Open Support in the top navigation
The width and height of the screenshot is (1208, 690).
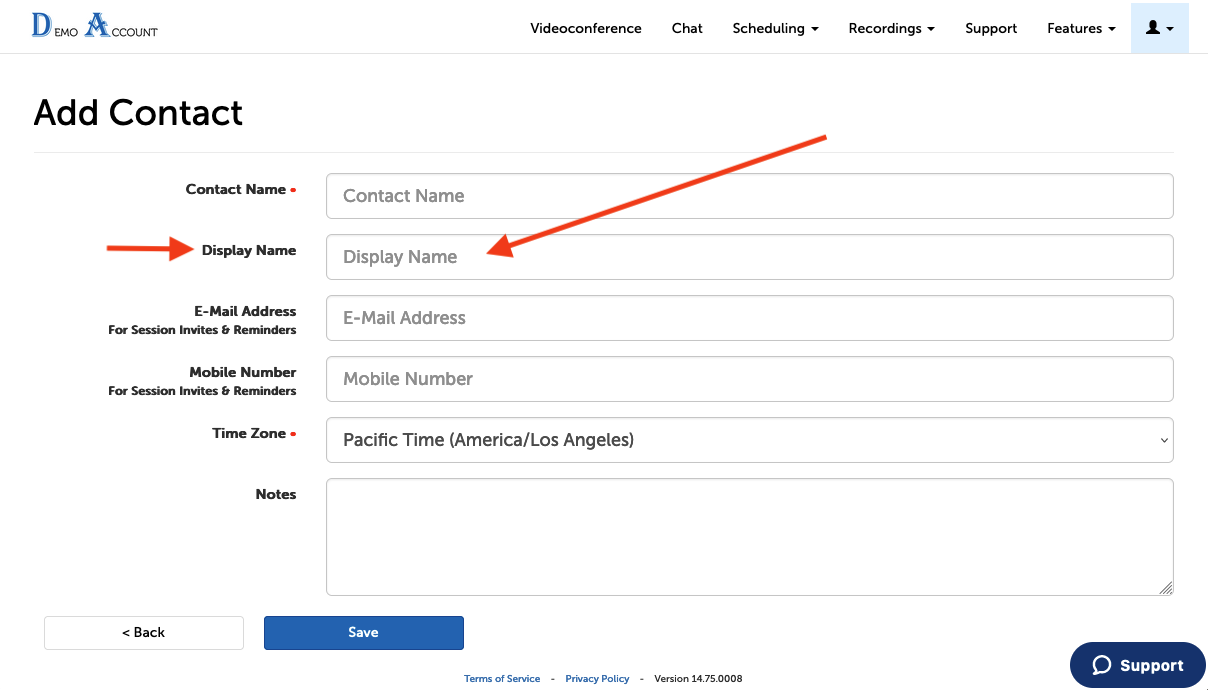tap(991, 28)
